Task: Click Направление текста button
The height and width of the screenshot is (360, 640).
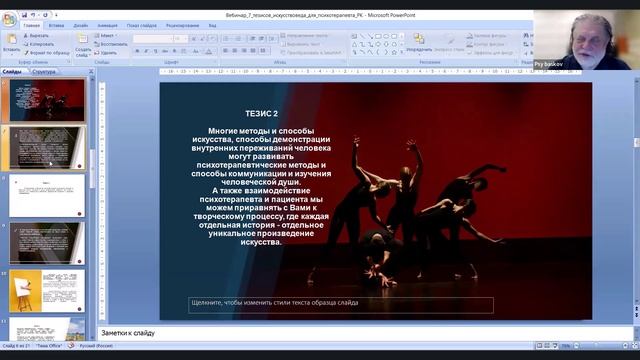Action: 304,36
